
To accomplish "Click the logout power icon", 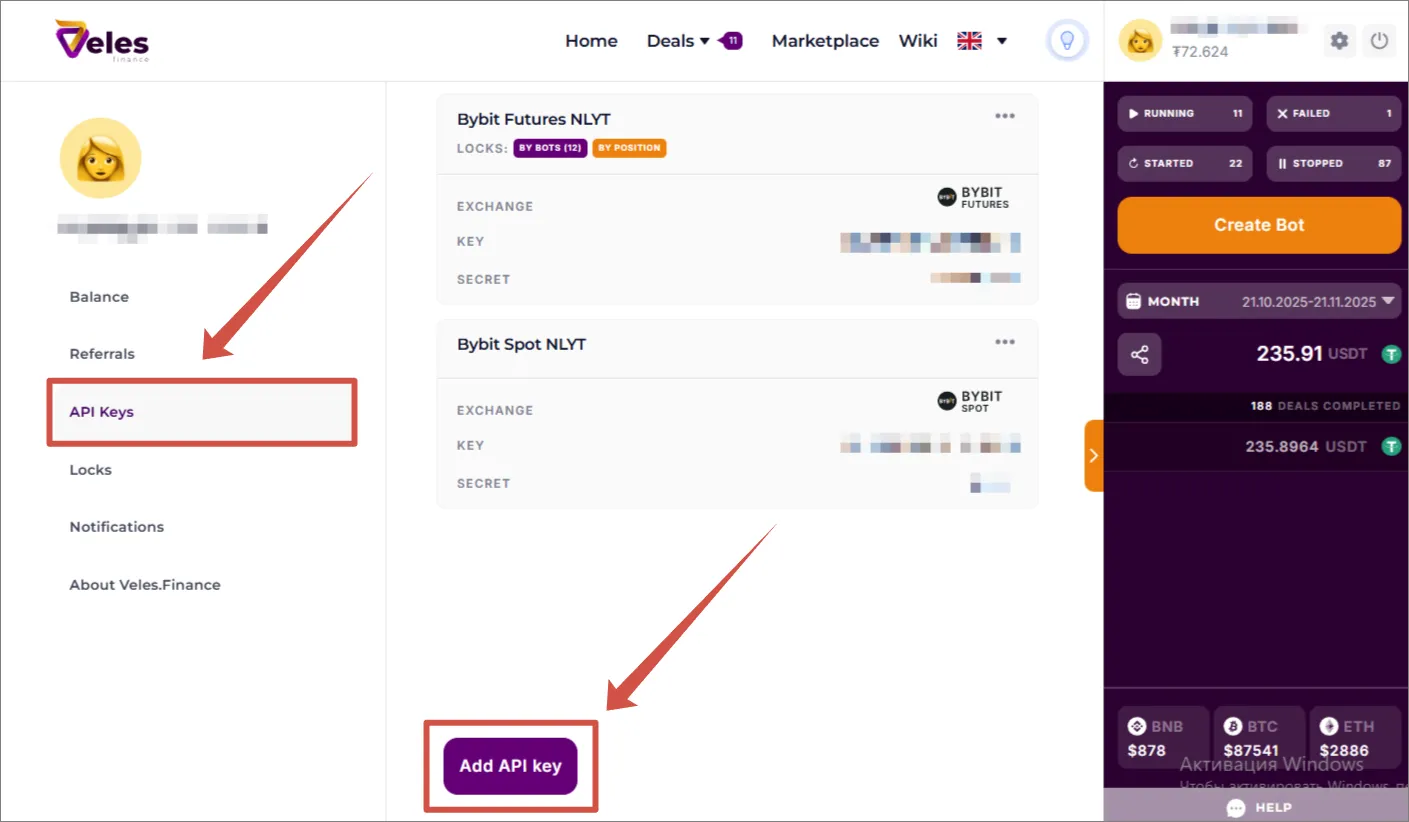I will coord(1380,40).
